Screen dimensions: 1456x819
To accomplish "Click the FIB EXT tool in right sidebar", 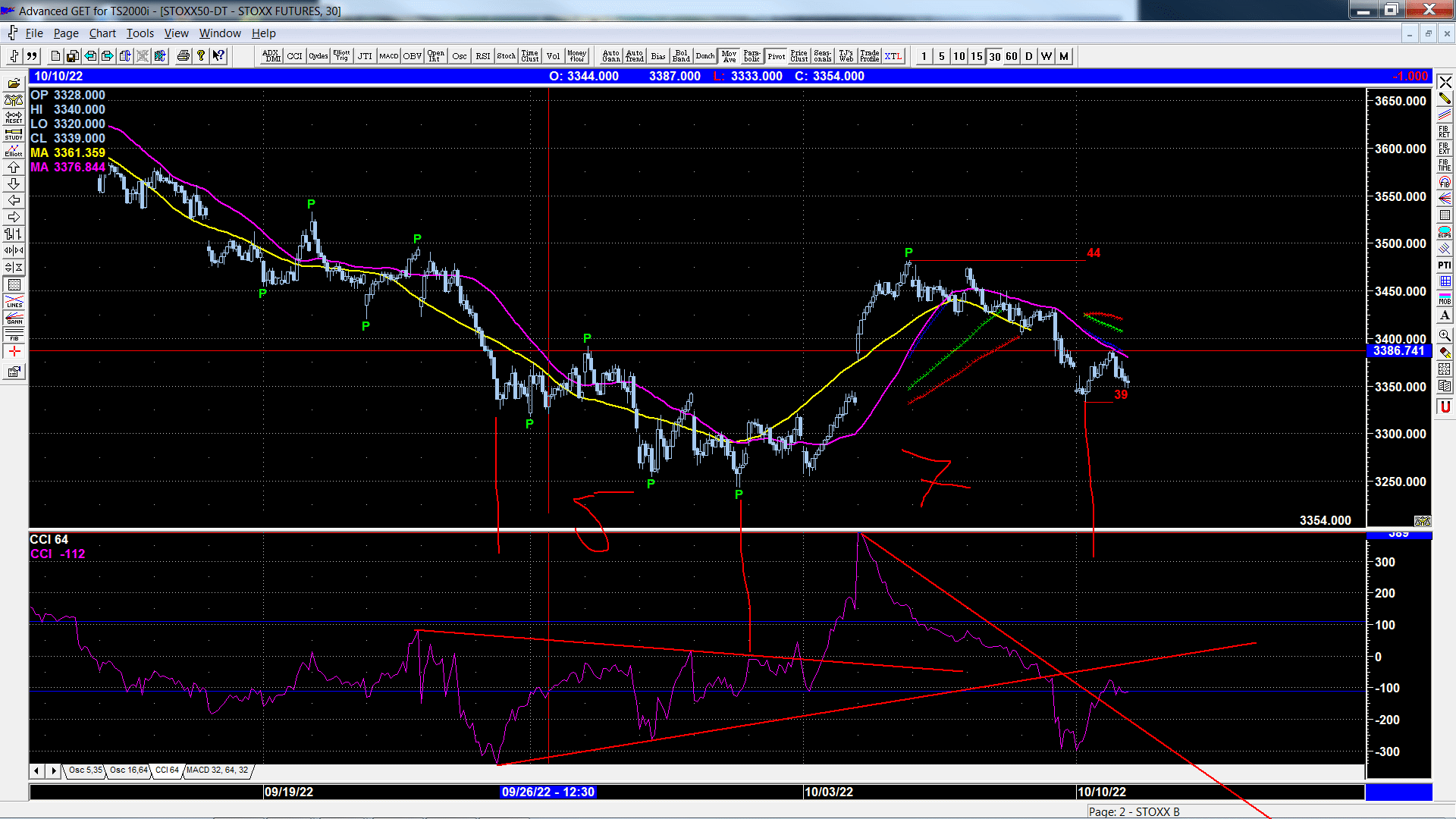I will pyautogui.click(x=1445, y=148).
